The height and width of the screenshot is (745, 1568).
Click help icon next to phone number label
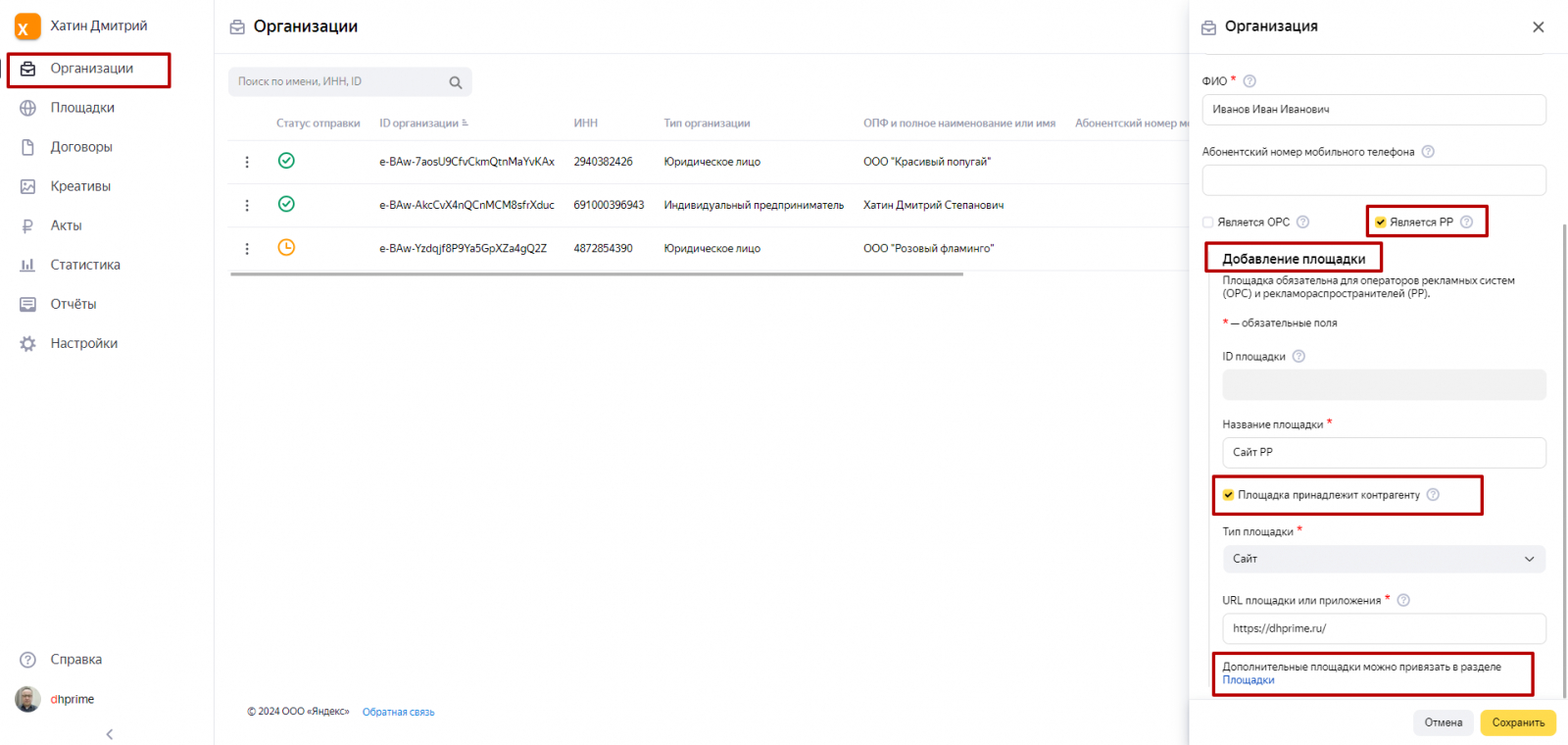click(1428, 152)
